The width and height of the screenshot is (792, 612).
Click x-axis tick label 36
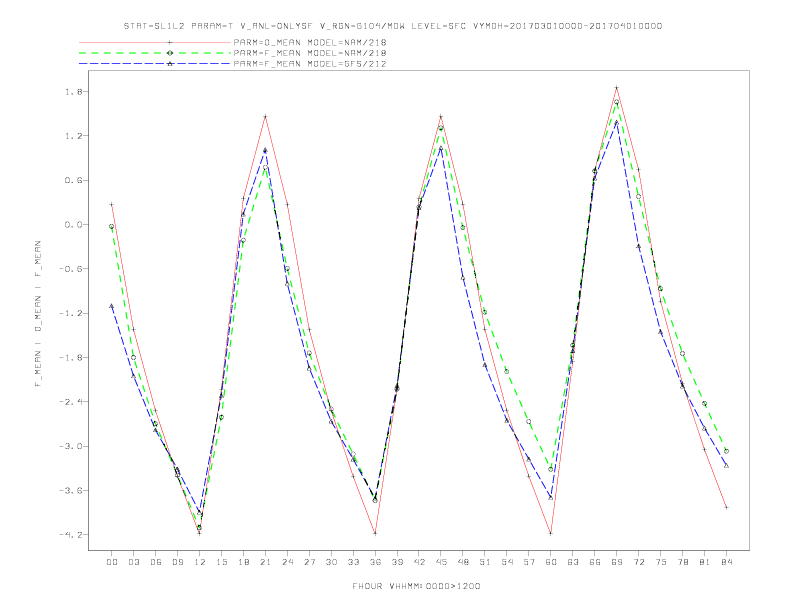pyautogui.click(x=375, y=562)
